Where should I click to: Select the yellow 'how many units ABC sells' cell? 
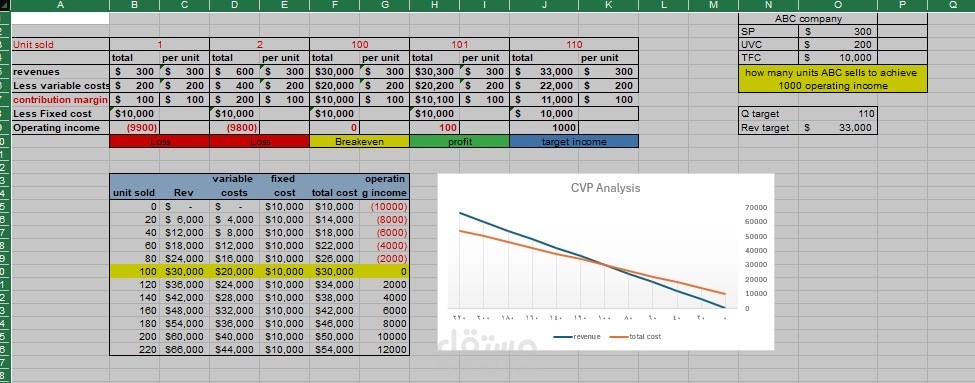click(833, 79)
